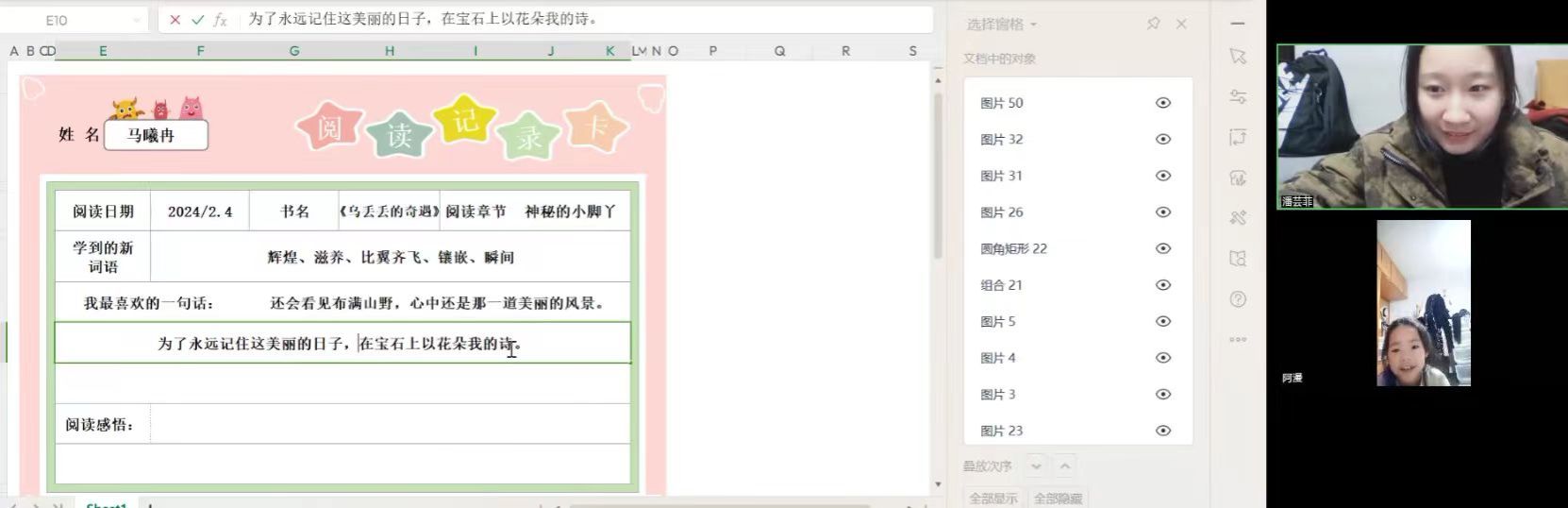
Task: Select 图片 32 in the object list
Action: coord(1002,139)
